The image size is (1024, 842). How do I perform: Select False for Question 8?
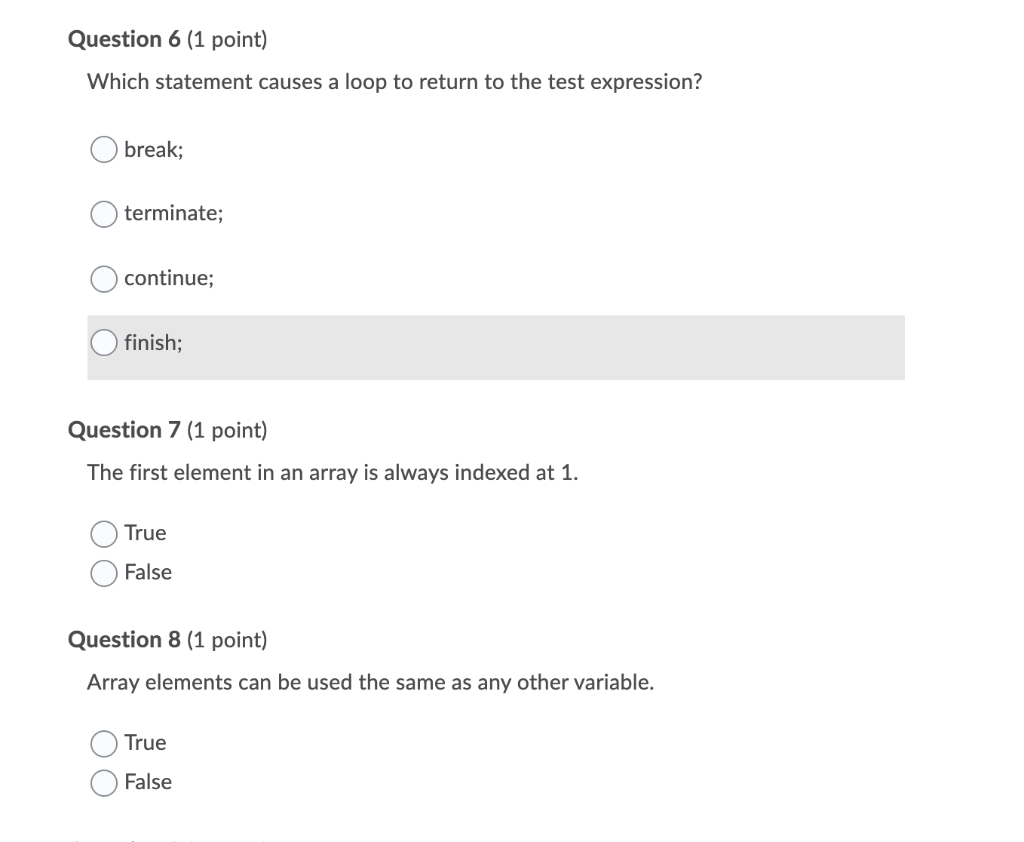[103, 782]
